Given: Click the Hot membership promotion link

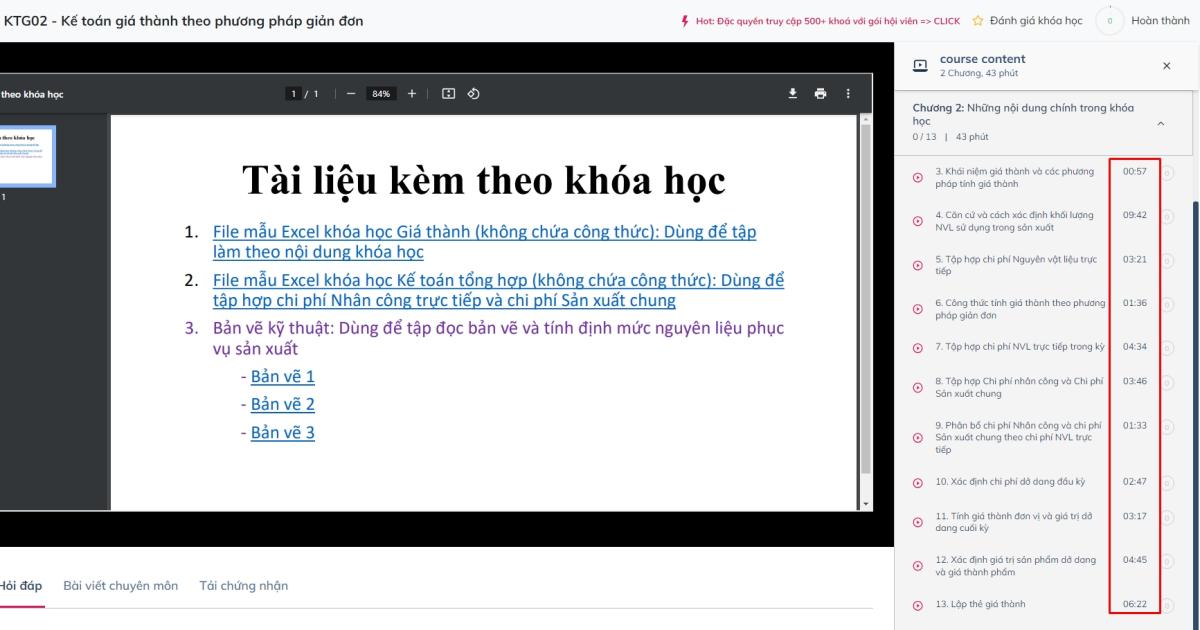Looking at the screenshot, I should point(828,21).
